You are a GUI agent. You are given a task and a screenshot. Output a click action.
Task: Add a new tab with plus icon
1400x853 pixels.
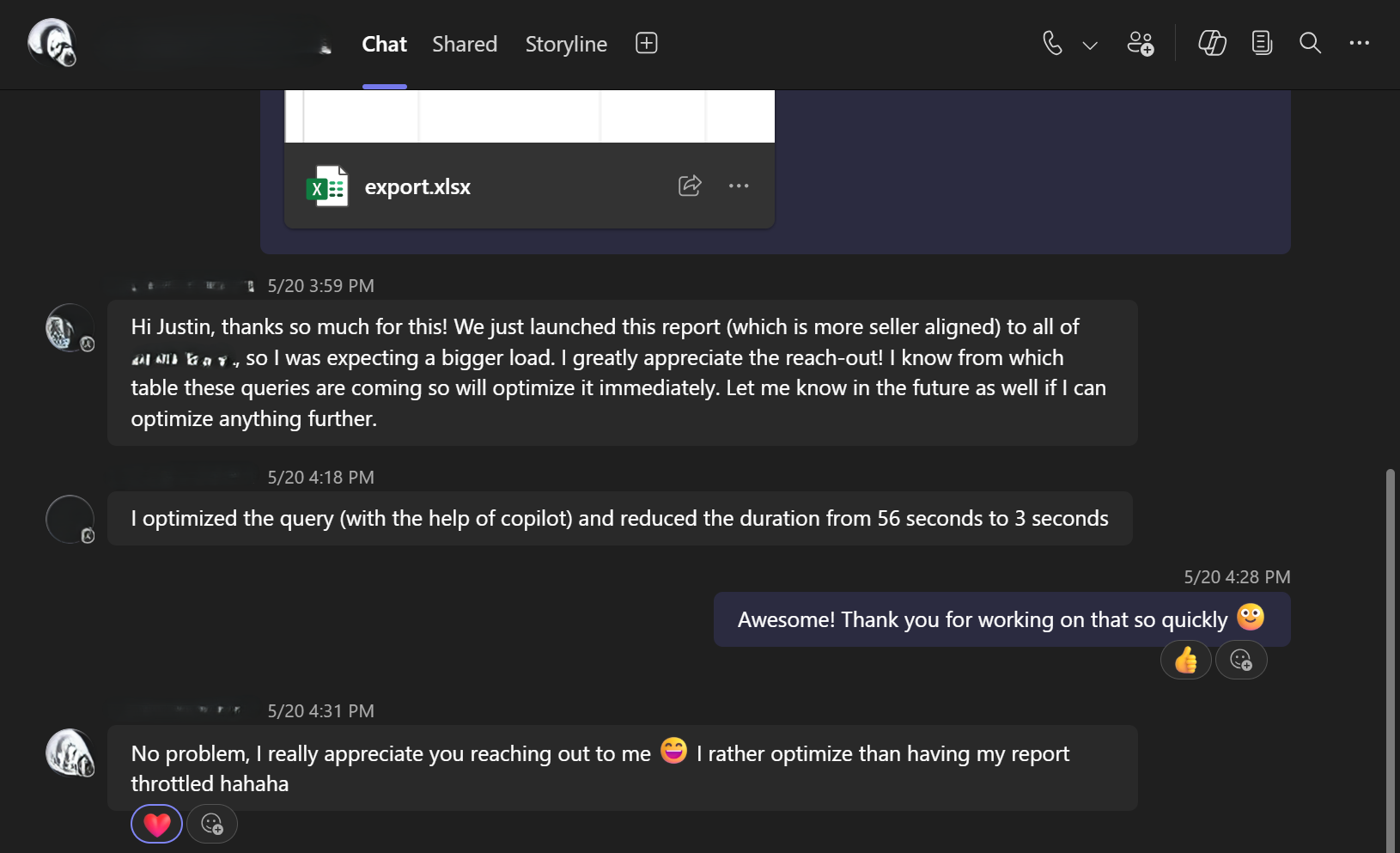(646, 43)
